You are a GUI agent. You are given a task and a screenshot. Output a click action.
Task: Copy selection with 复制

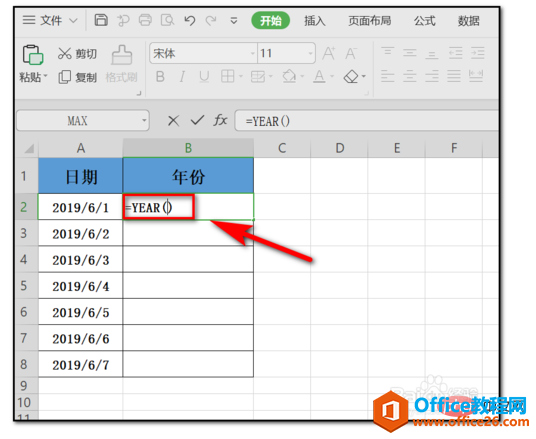(78, 77)
